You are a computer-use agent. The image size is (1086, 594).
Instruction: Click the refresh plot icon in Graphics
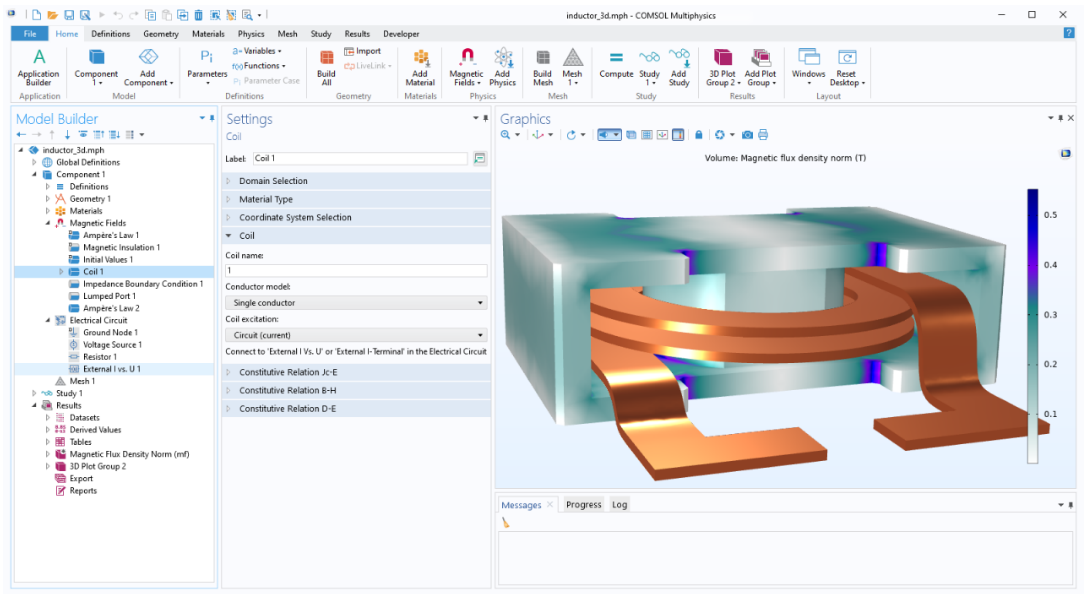[720, 135]
